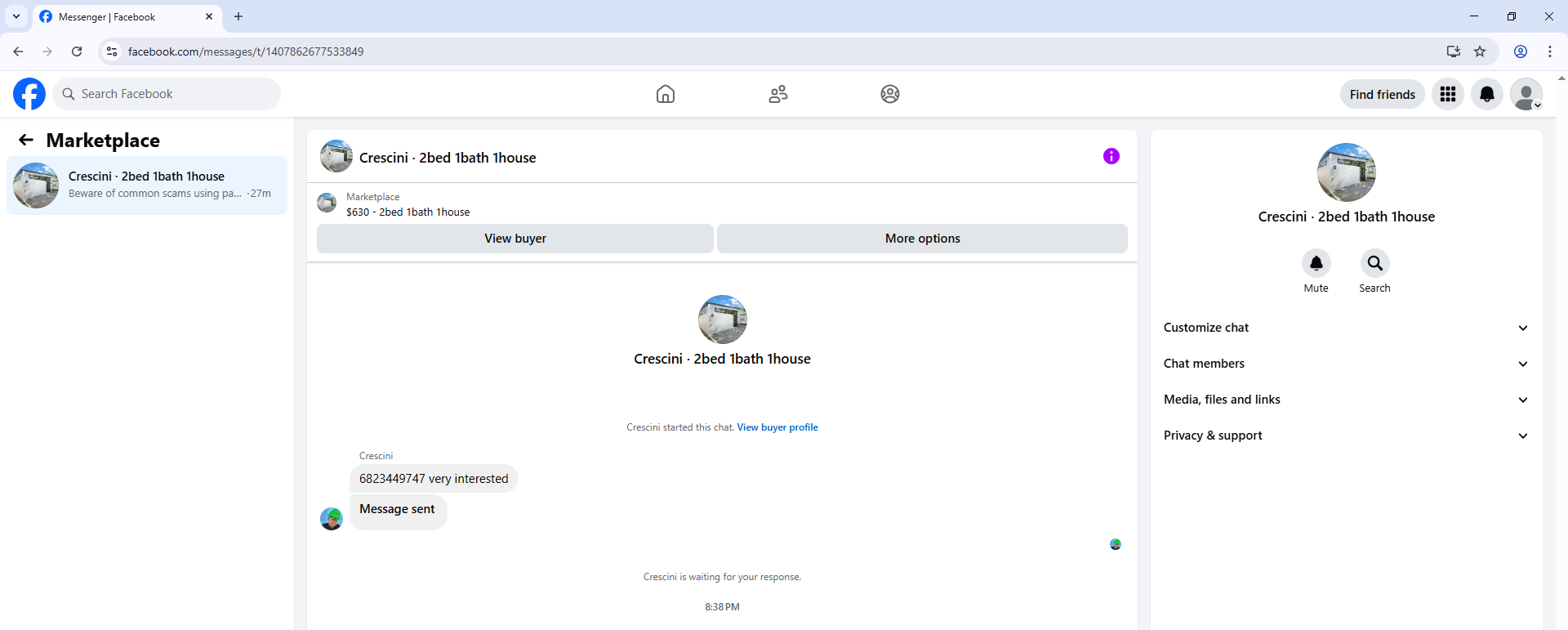Open the account profile avatar menu

tap(1526, 94)
